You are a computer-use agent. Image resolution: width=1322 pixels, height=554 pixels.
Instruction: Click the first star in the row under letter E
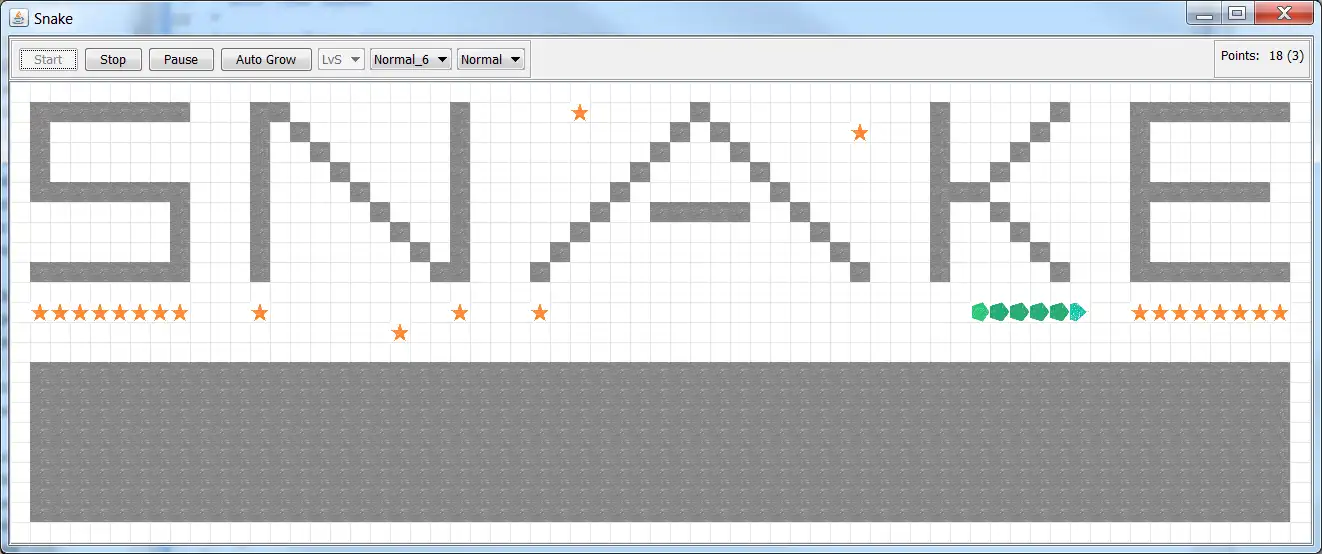1140,312
